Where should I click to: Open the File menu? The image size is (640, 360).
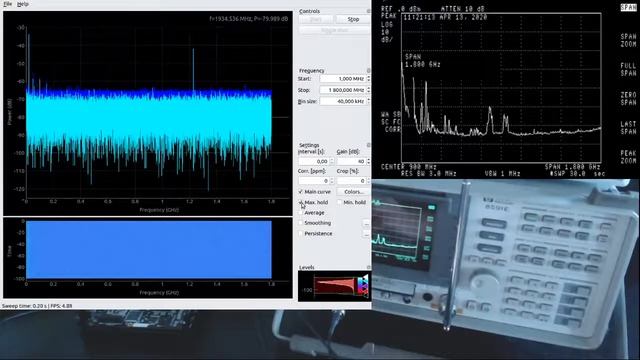[x=7, y=4]
